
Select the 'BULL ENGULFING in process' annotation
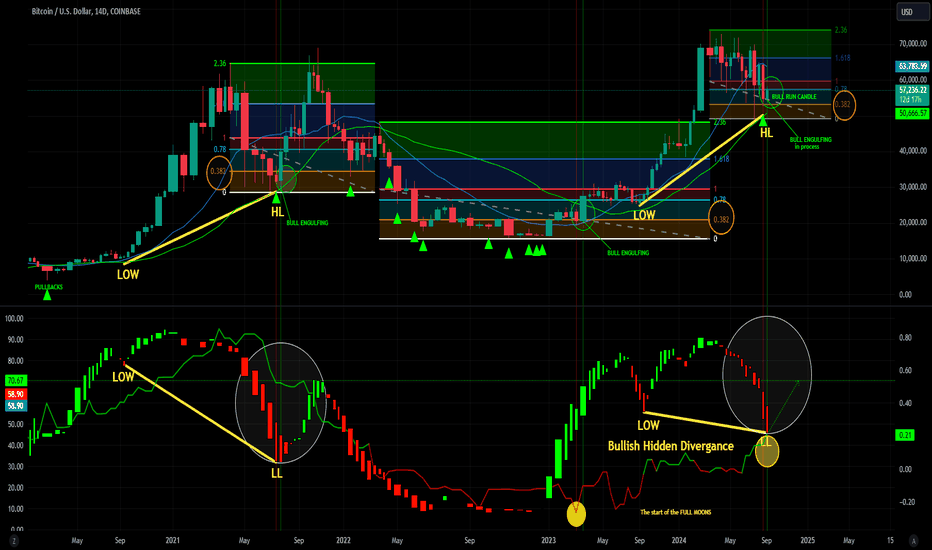pyautogui.click(x=810, y=143)
